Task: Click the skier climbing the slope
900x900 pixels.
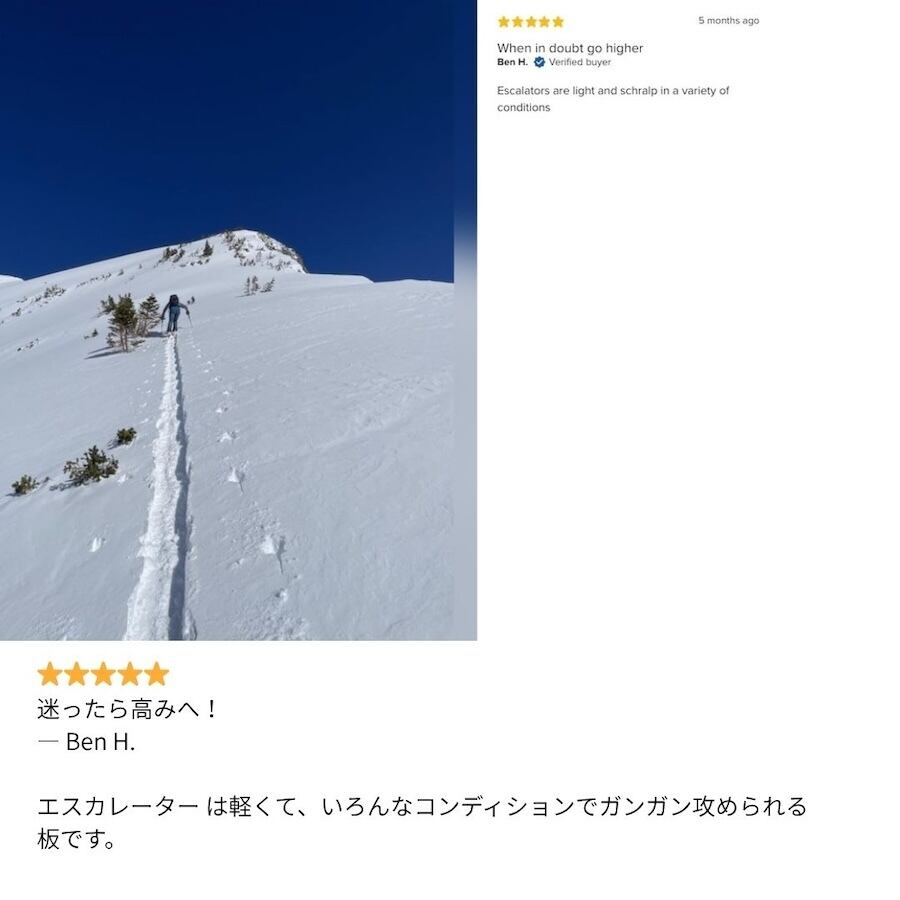Action: click(174, 314)
